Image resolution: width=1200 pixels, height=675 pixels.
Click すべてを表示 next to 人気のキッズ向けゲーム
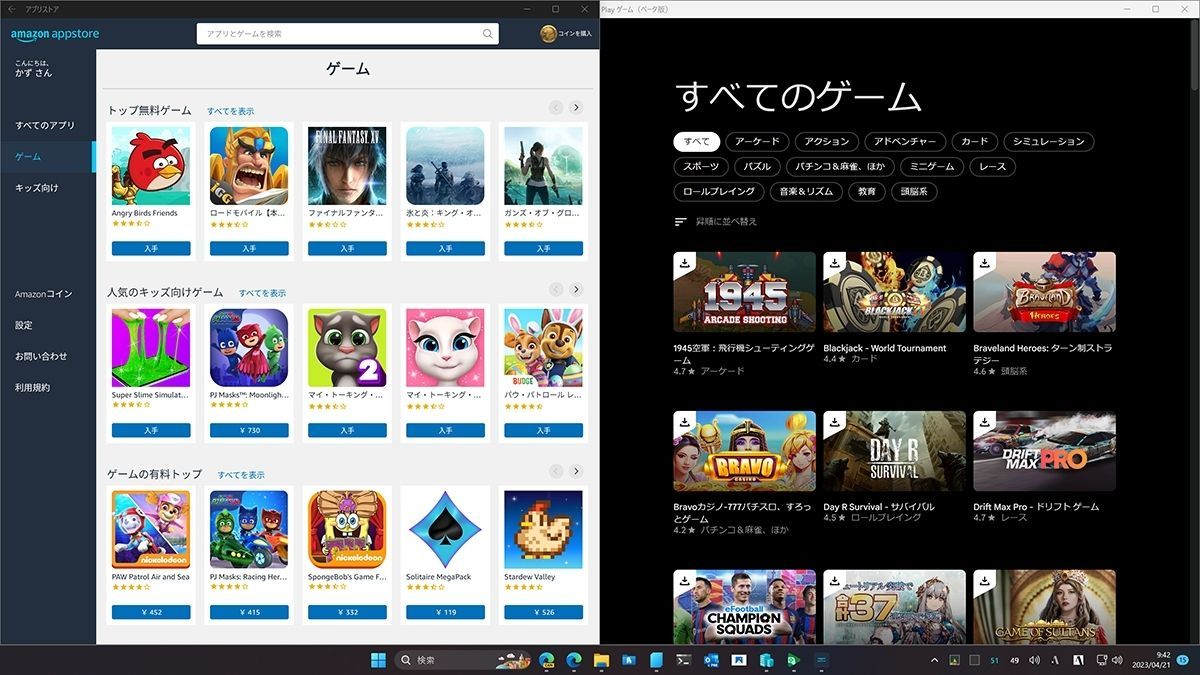[262, 293]
